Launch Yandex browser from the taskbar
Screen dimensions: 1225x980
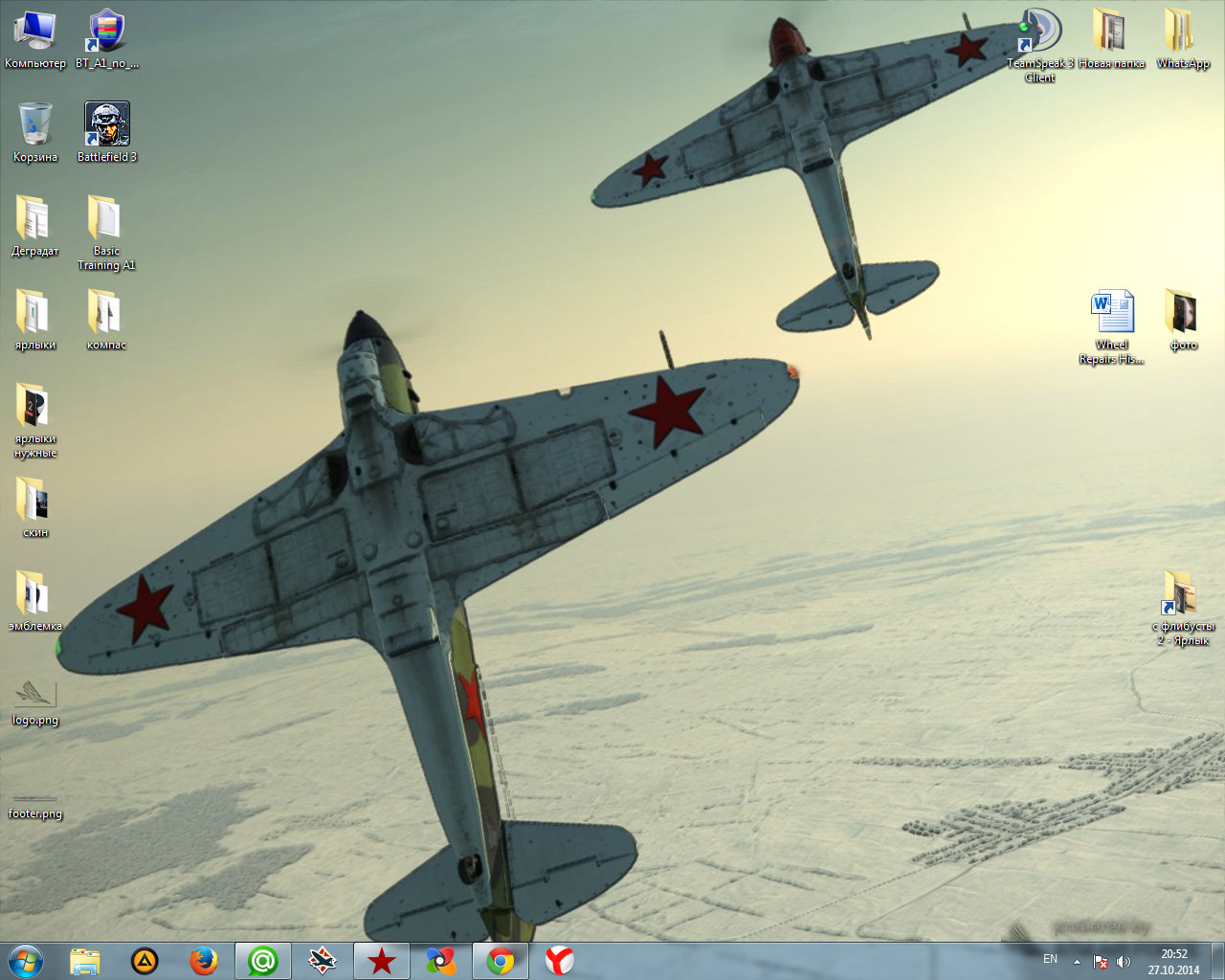coord(560,961)
